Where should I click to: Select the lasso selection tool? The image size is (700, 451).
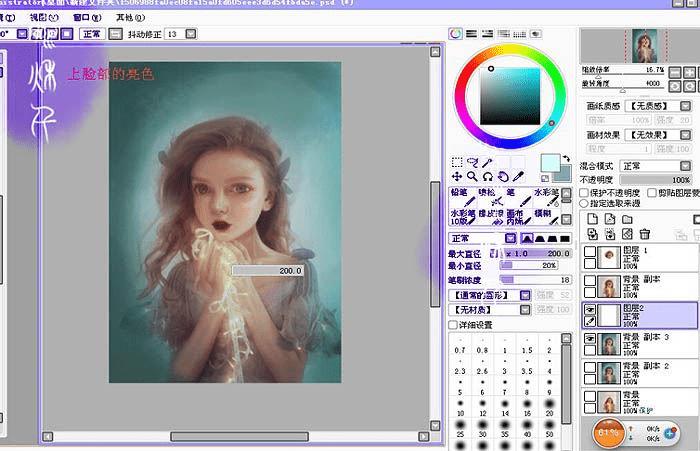472,162
